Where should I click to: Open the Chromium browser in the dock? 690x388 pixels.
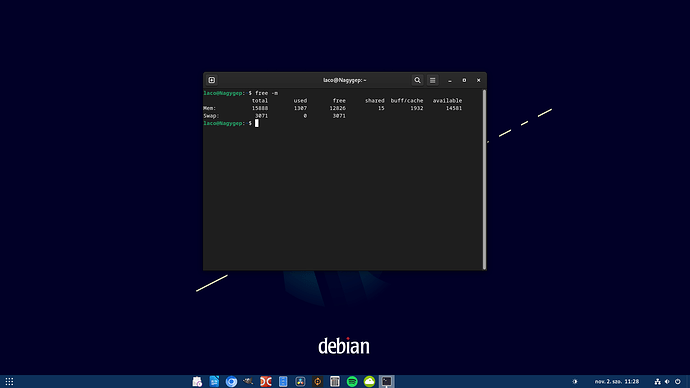(x=231, y=381)
